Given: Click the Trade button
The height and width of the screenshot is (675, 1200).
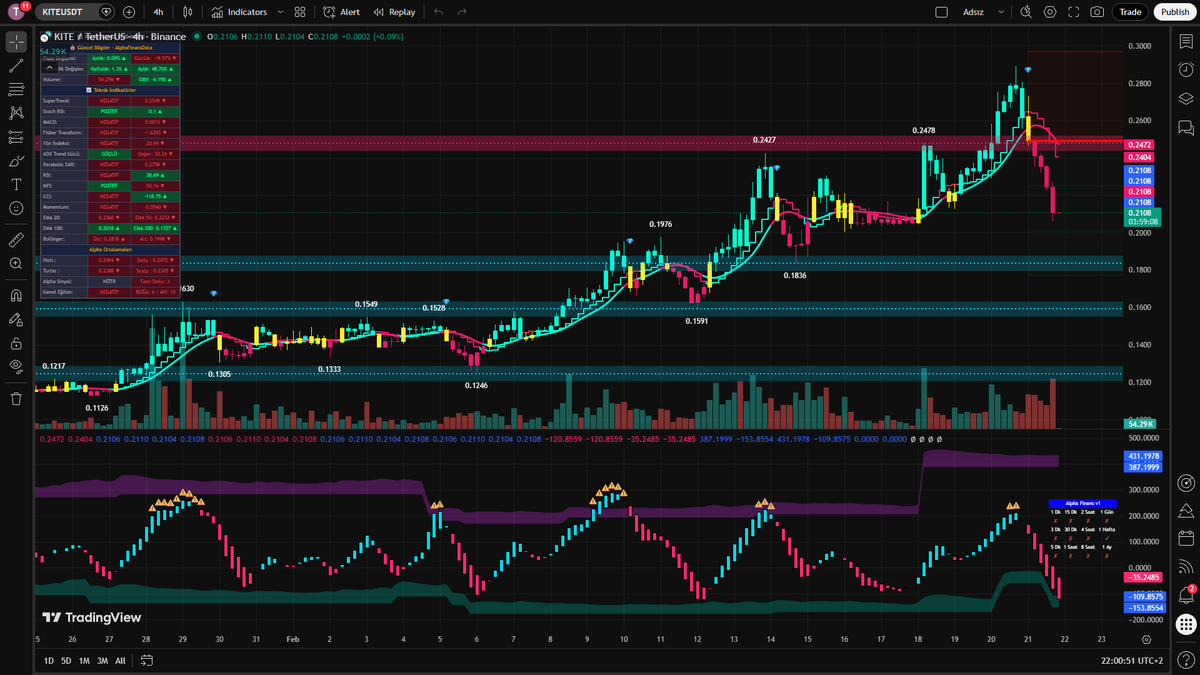Looking at the screenshot, I should click(x=1131, y=12).
